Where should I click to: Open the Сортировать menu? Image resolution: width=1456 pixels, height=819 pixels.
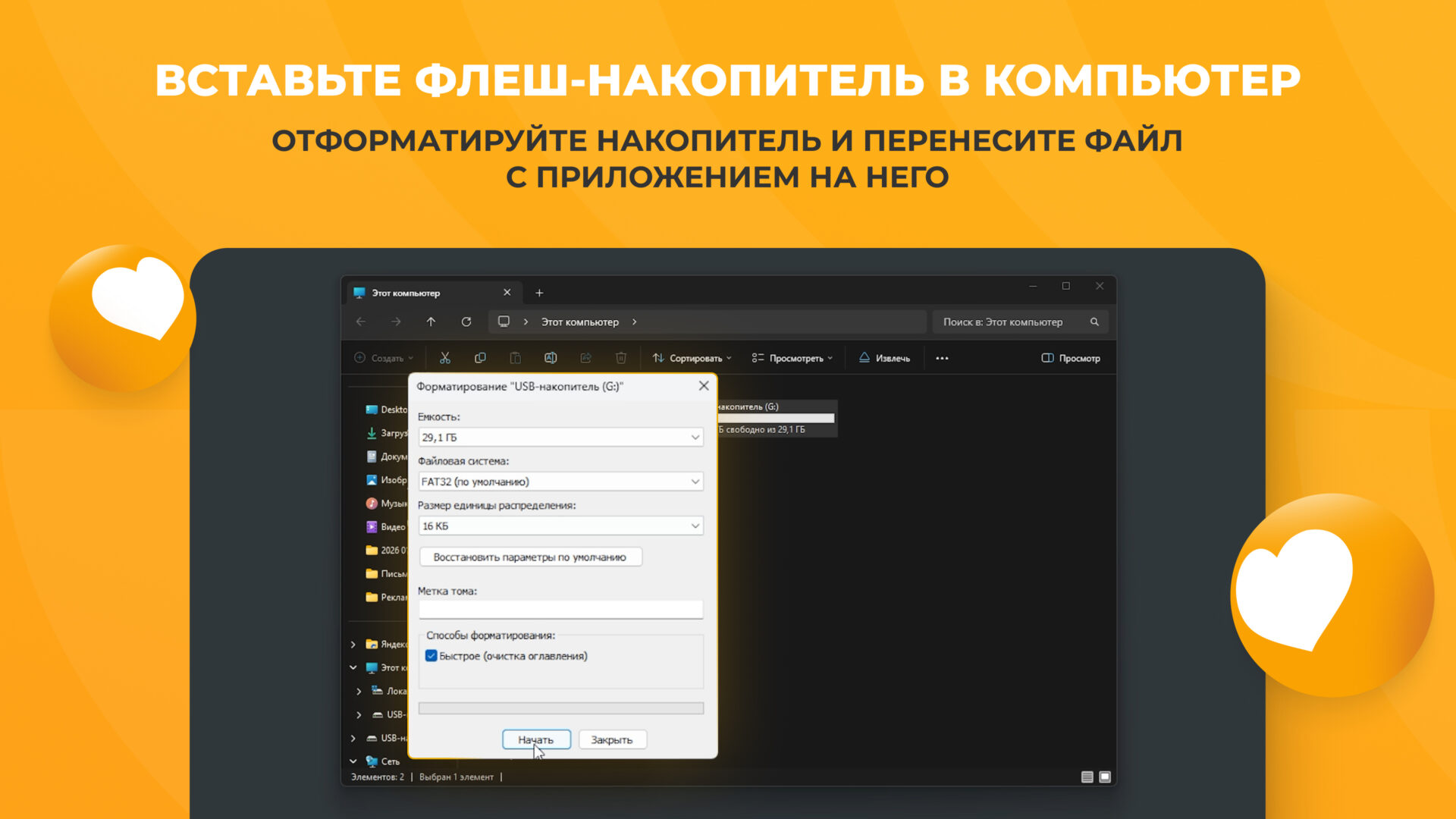pyautogui.click(x=692, y=358)
